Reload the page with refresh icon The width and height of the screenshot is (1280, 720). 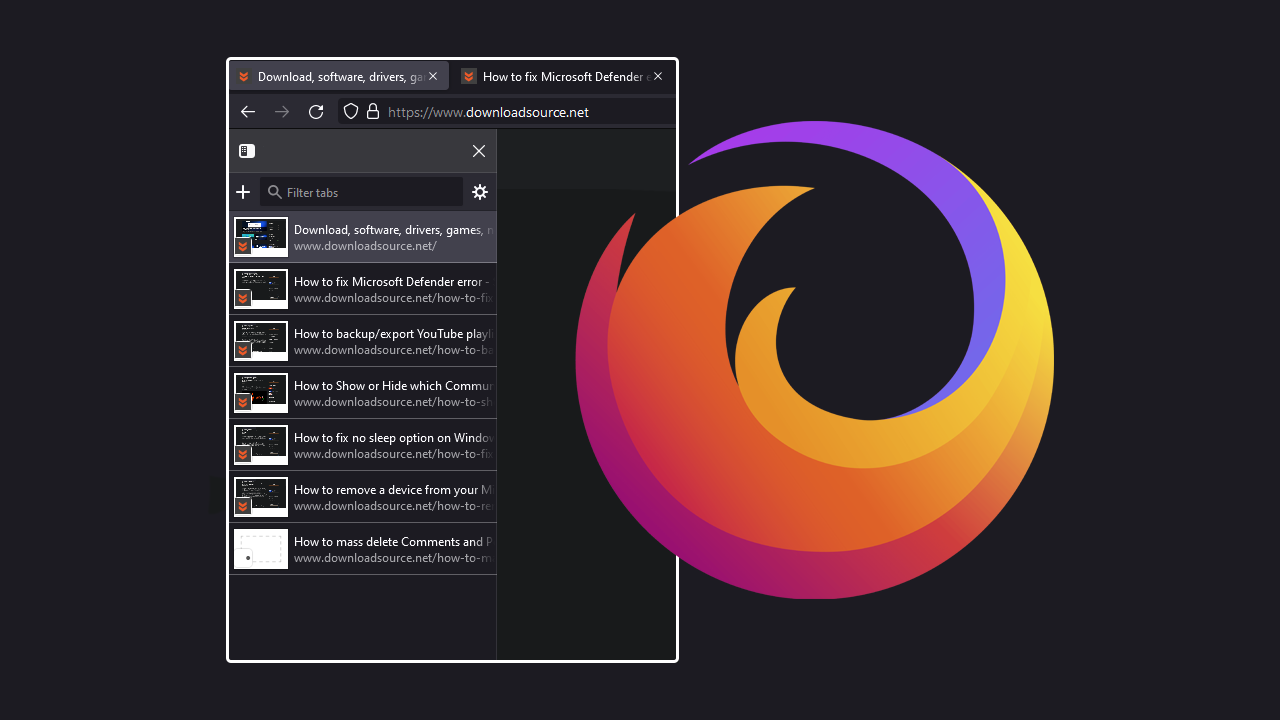pos(316,112)
